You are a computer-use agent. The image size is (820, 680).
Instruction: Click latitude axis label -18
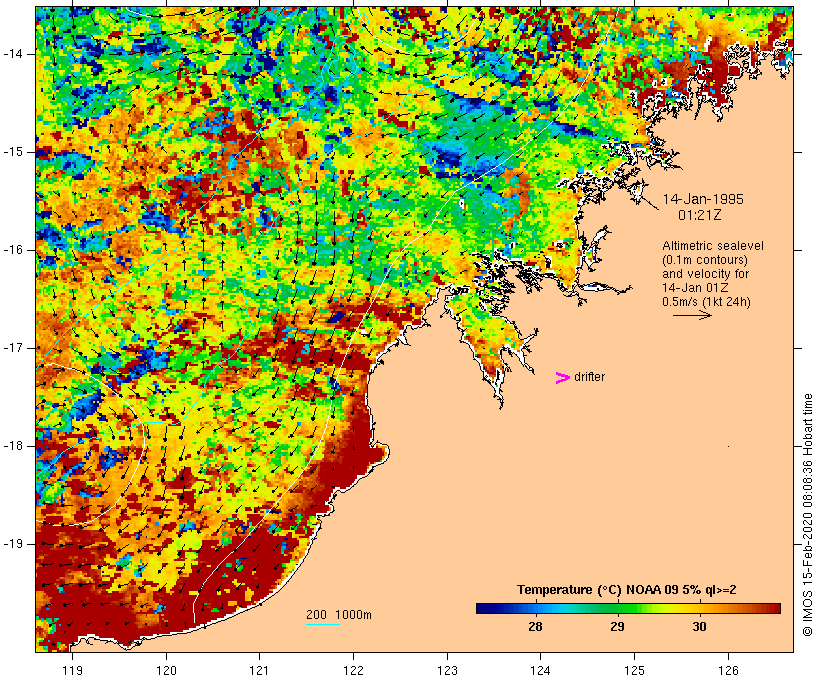13,446
